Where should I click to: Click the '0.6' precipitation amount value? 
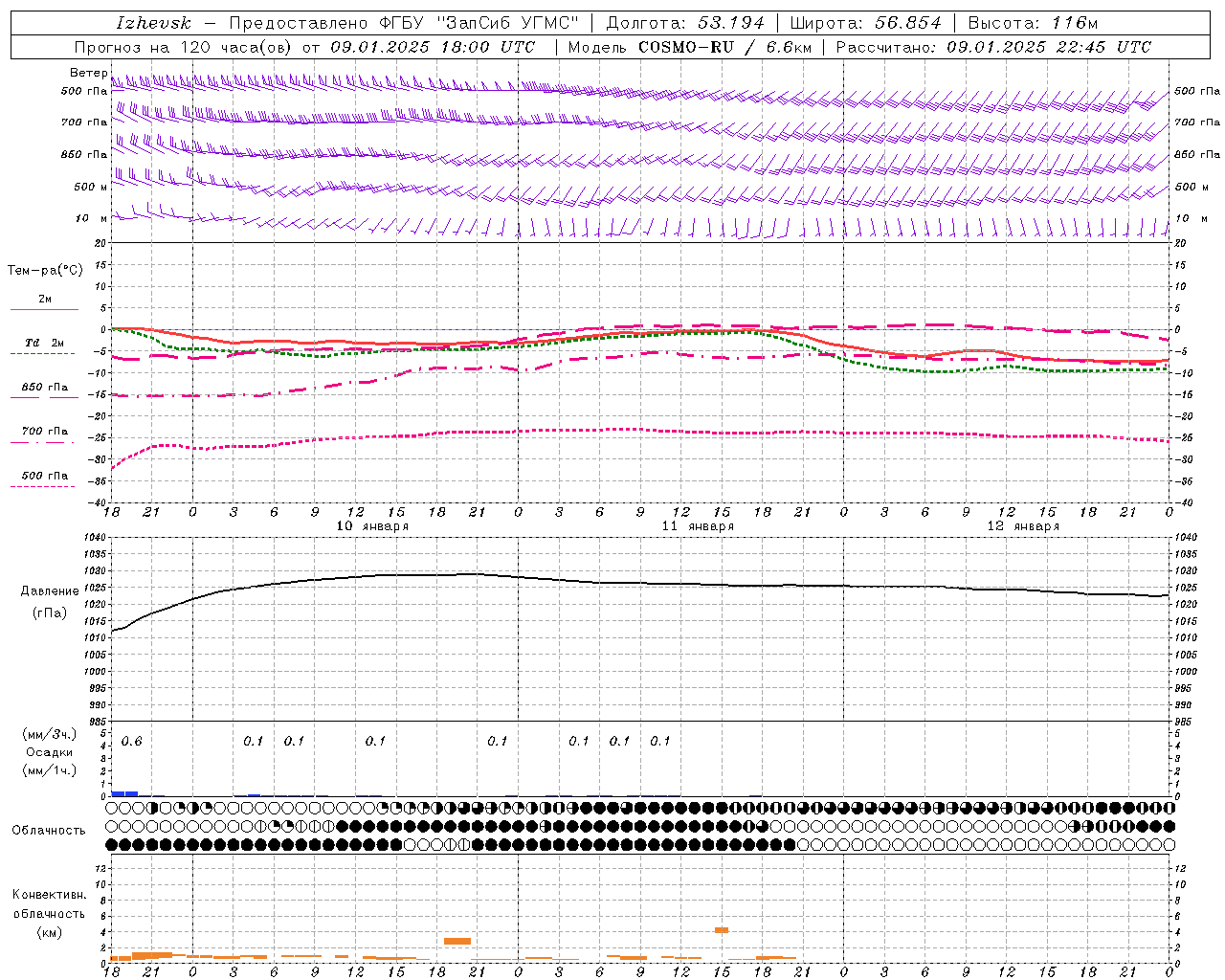pyautogui.click(x=131, y=741)
